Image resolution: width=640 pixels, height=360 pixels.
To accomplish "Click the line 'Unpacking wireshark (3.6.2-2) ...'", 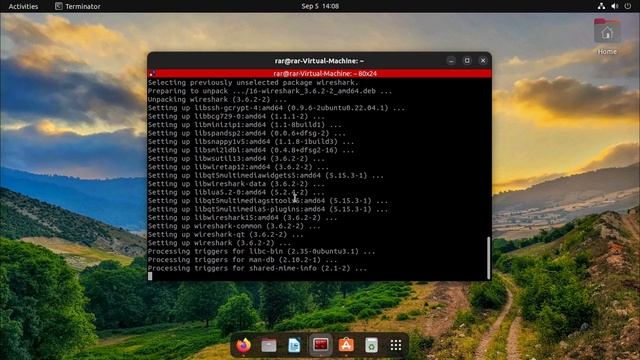I will pyautogui.click(x=217, y=100).
